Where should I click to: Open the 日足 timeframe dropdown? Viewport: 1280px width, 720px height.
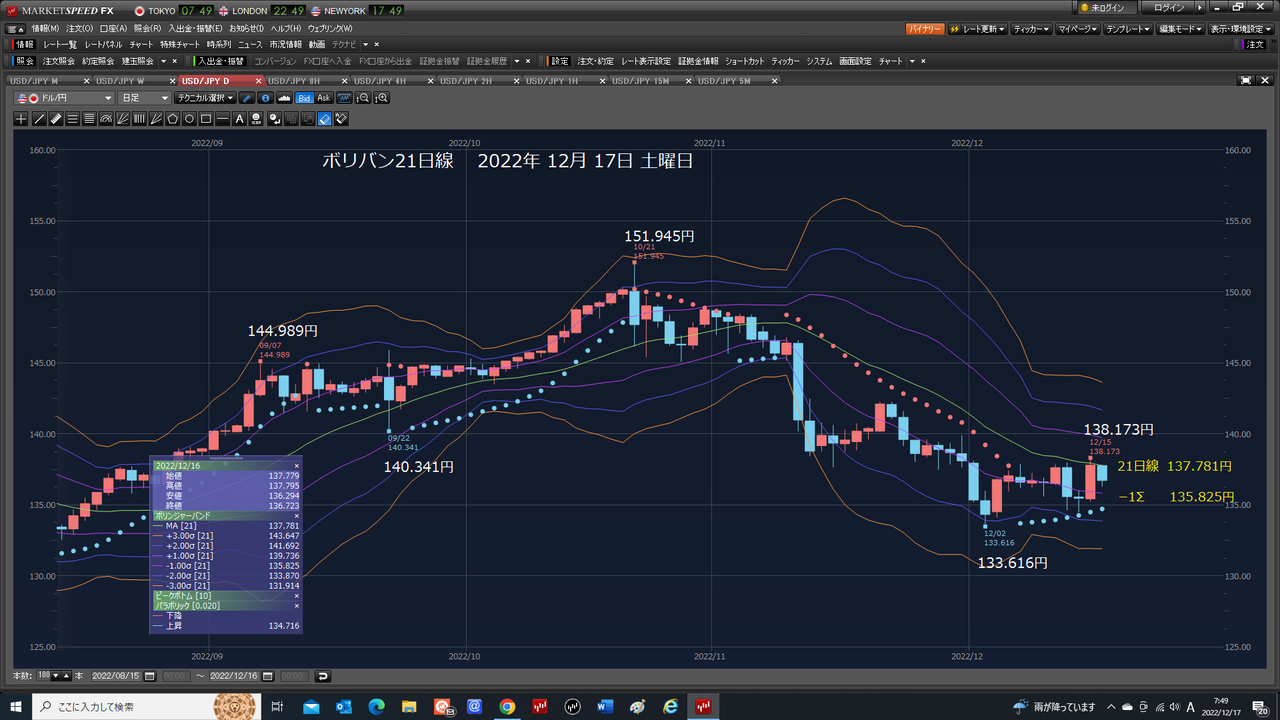click(x=144, y=98)
